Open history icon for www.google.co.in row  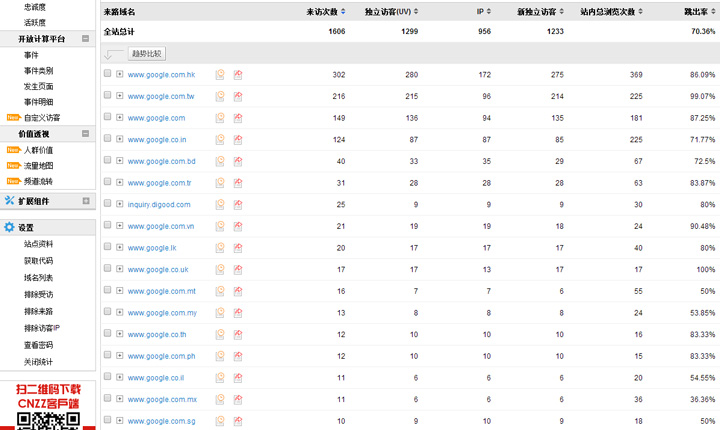pos(220,140)
